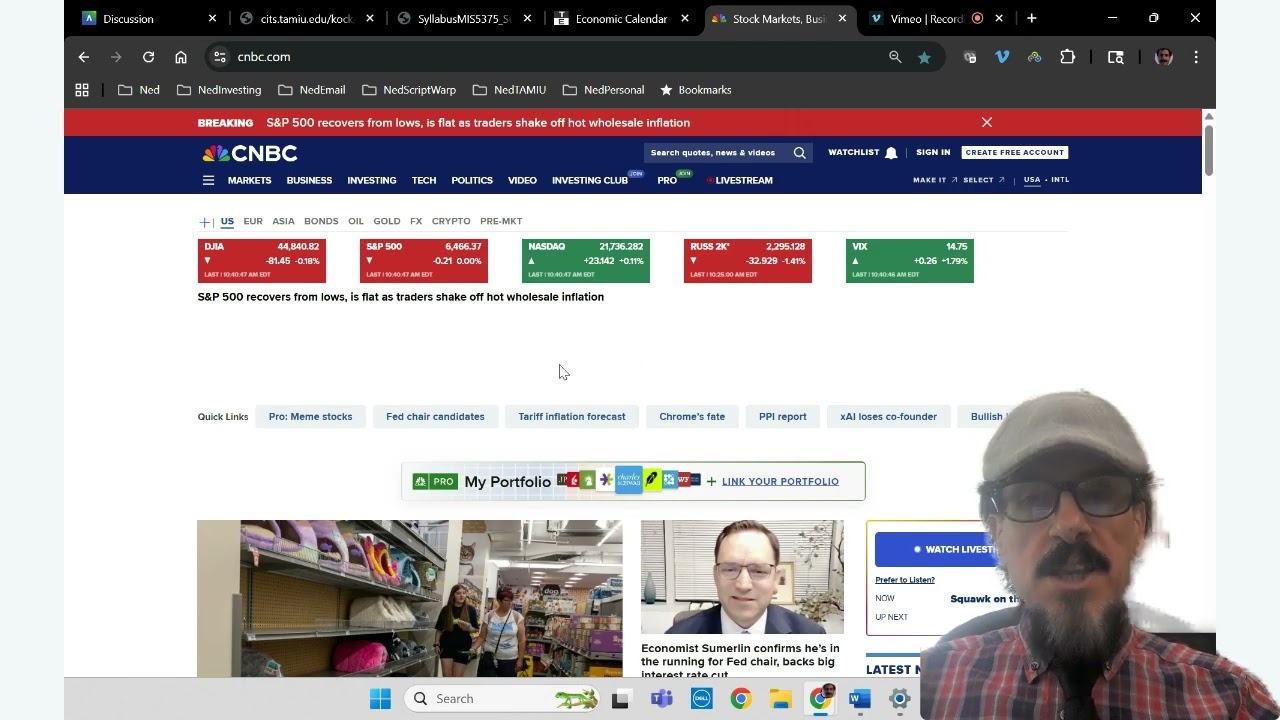The height and width of the screenshot is (720, 1280).
Task: Add a market with the plus icon
Action: pyautogui.click(x=204, y=222)
